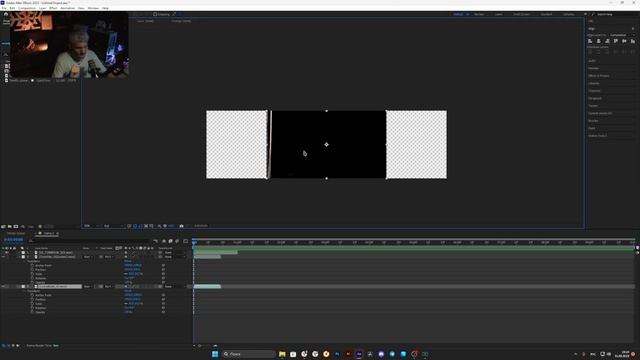Click Anchor Point stopwatch of third layer
Viewport: 640px width, 360px height.
point(32,295)
